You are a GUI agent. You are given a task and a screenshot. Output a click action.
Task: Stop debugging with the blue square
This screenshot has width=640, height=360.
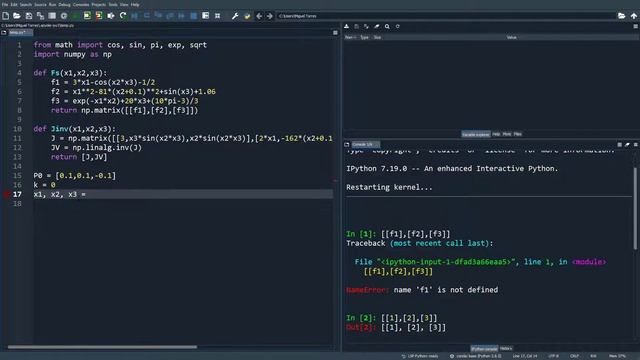coord(193,16)
